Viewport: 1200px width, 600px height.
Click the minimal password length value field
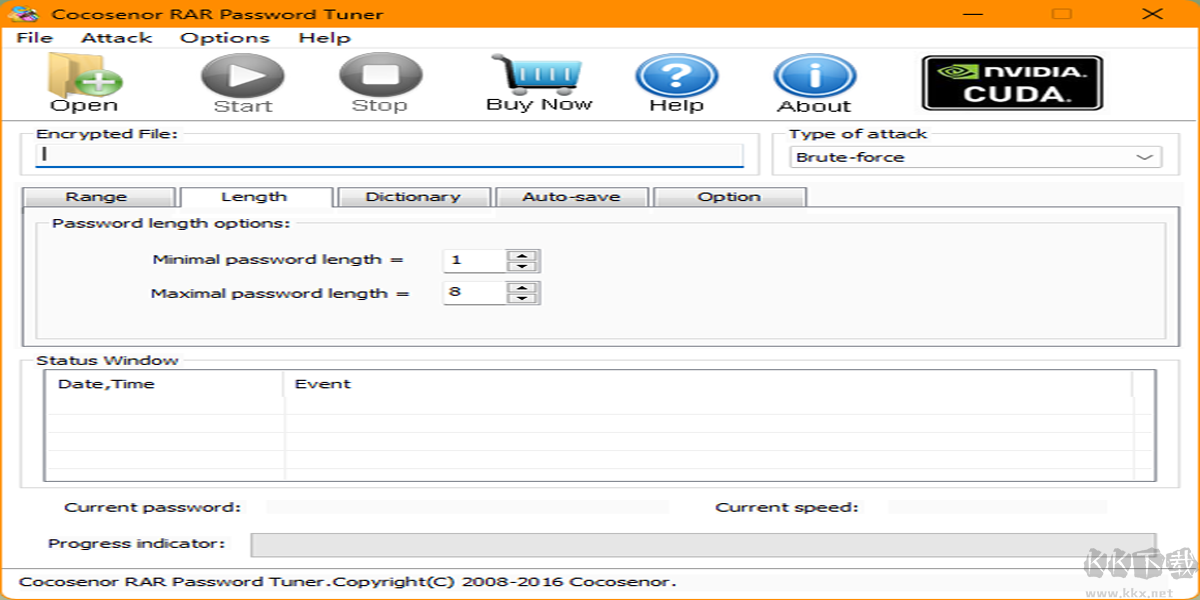click(474, 260)
